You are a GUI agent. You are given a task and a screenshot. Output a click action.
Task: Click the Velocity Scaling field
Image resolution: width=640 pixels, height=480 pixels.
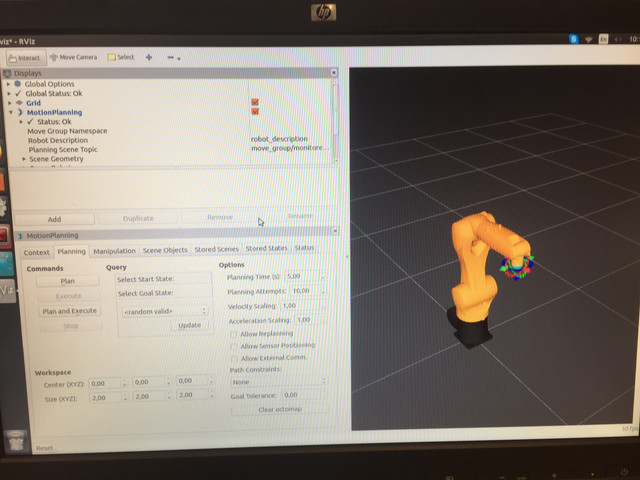pos(302,305)
